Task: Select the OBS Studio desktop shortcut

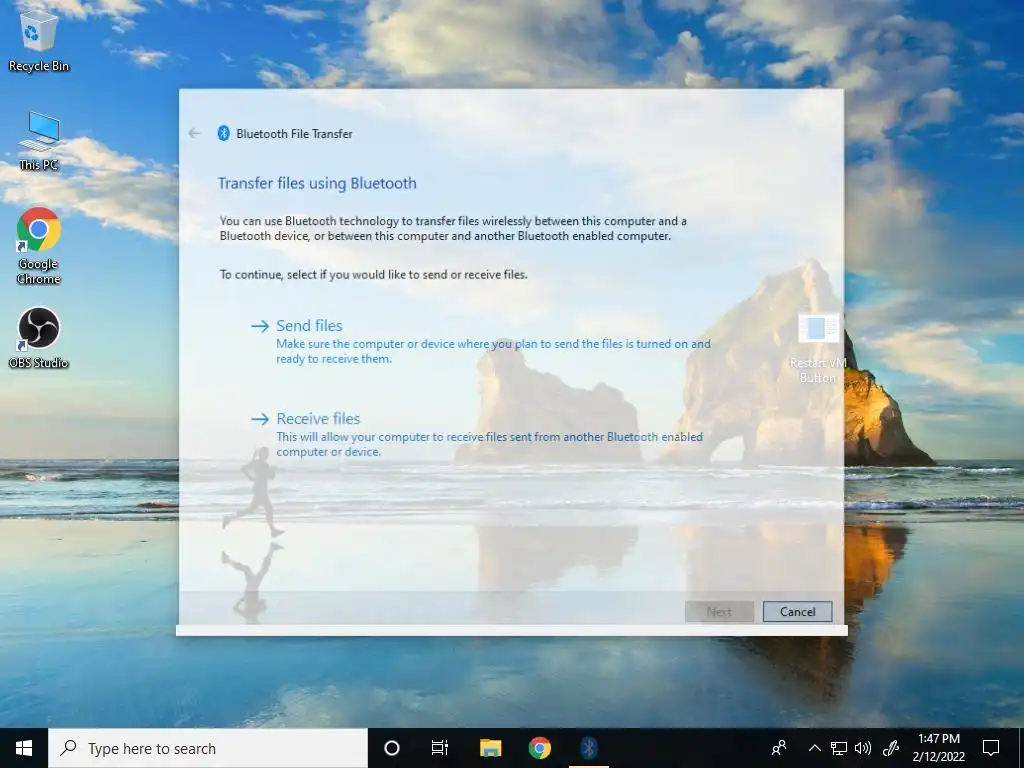Action: 39,338
